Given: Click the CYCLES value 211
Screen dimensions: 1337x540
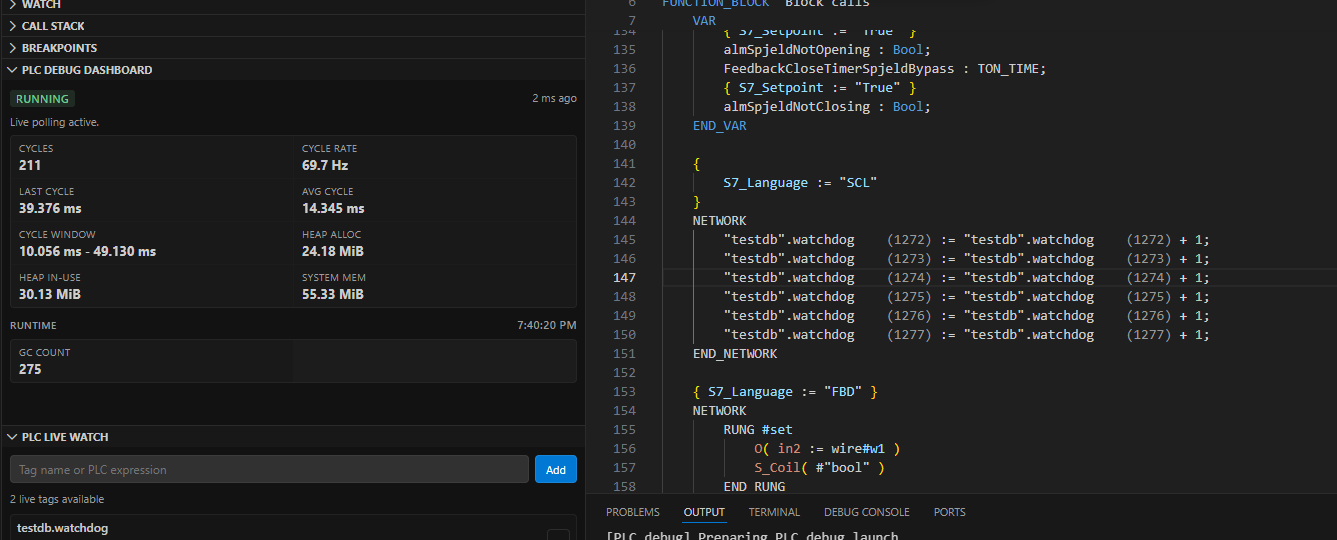Looking at the screenshot, I should [x=30, y=165].
